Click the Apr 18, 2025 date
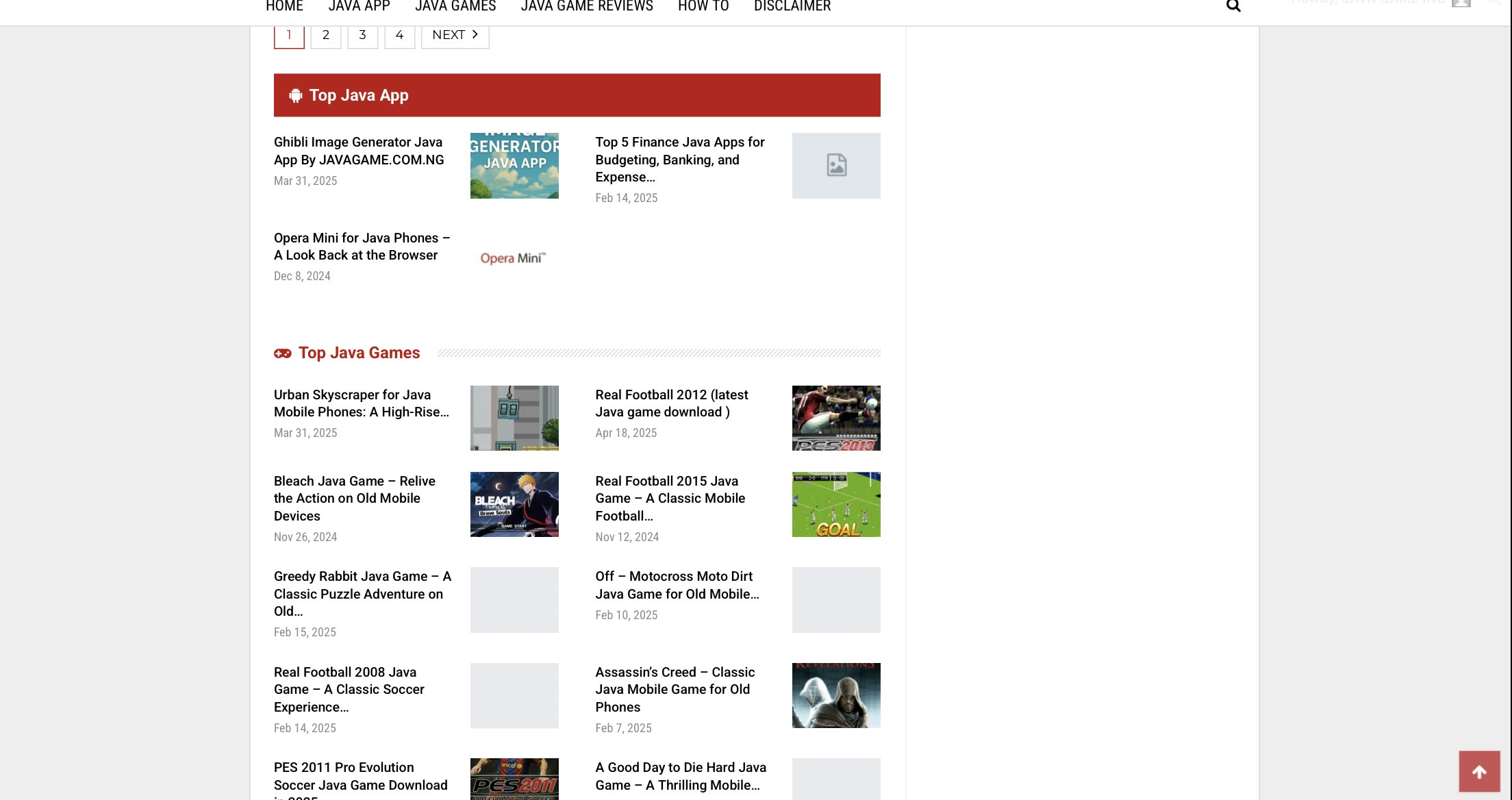The width and height of the screenshot is (1512, 800). point(626,433)
